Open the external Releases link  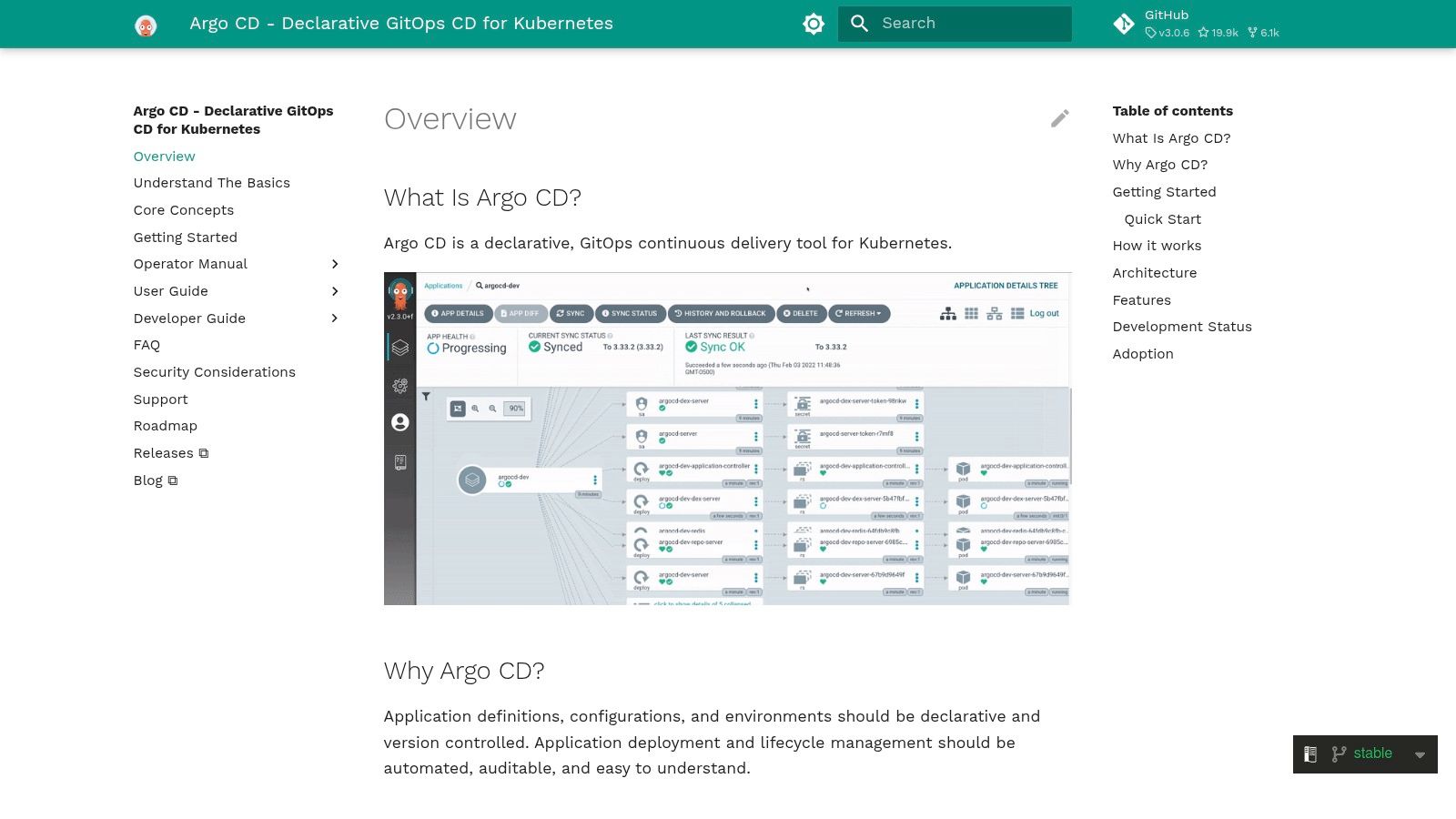click(x=171, y=453)
